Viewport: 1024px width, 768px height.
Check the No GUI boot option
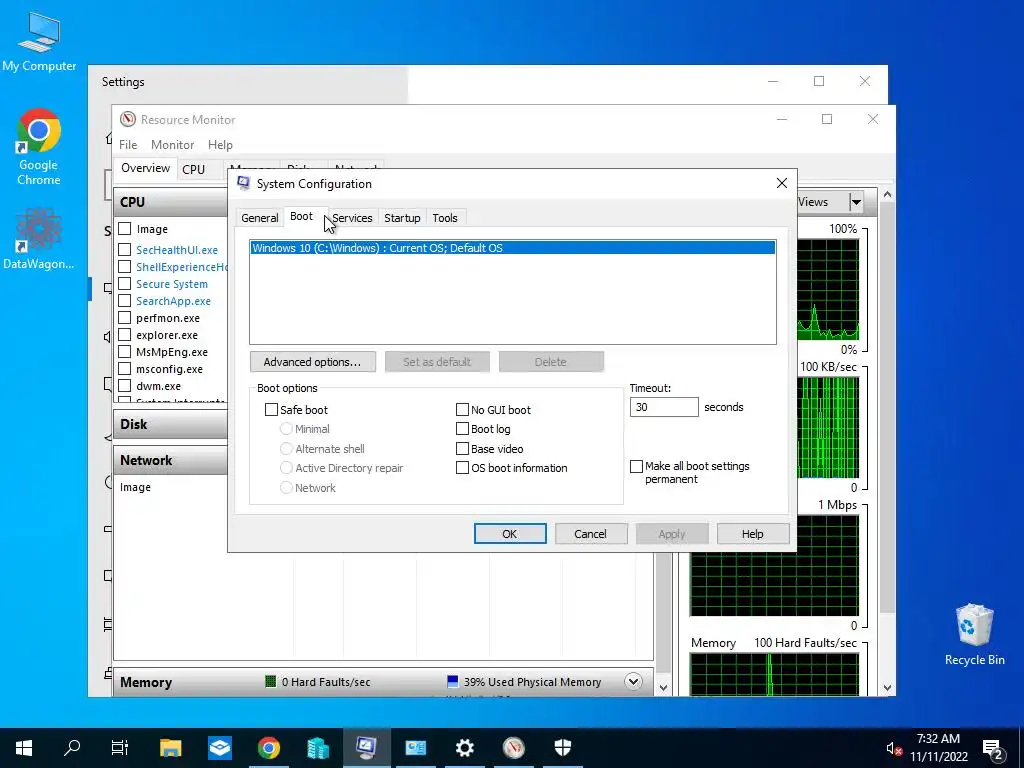(x=462, y=409)
